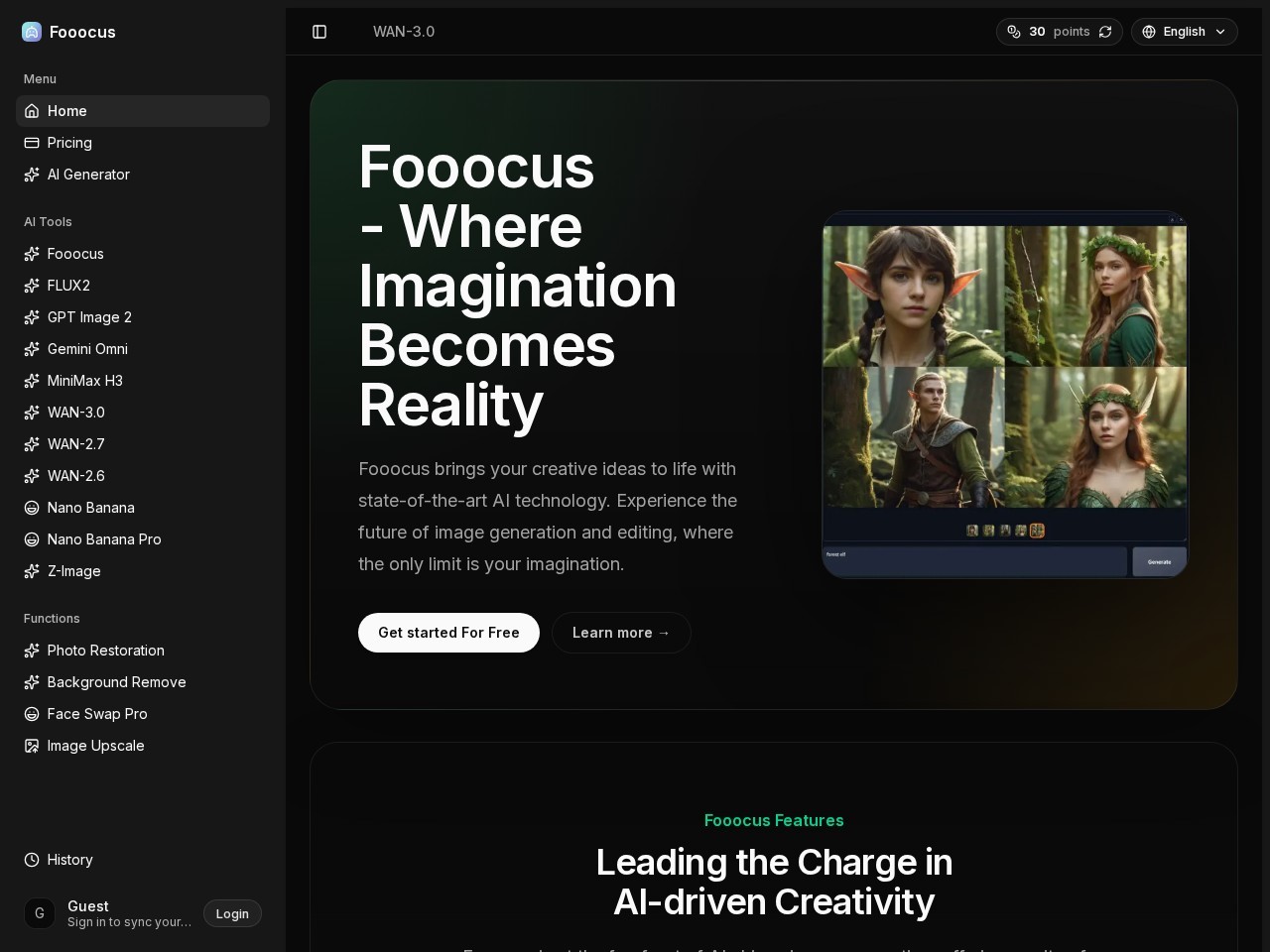The width and height of the screenshot is (1270, 952).
Task: Click the WAN-3.0 sidebar sparkle icon
Action: coord(32,413)
